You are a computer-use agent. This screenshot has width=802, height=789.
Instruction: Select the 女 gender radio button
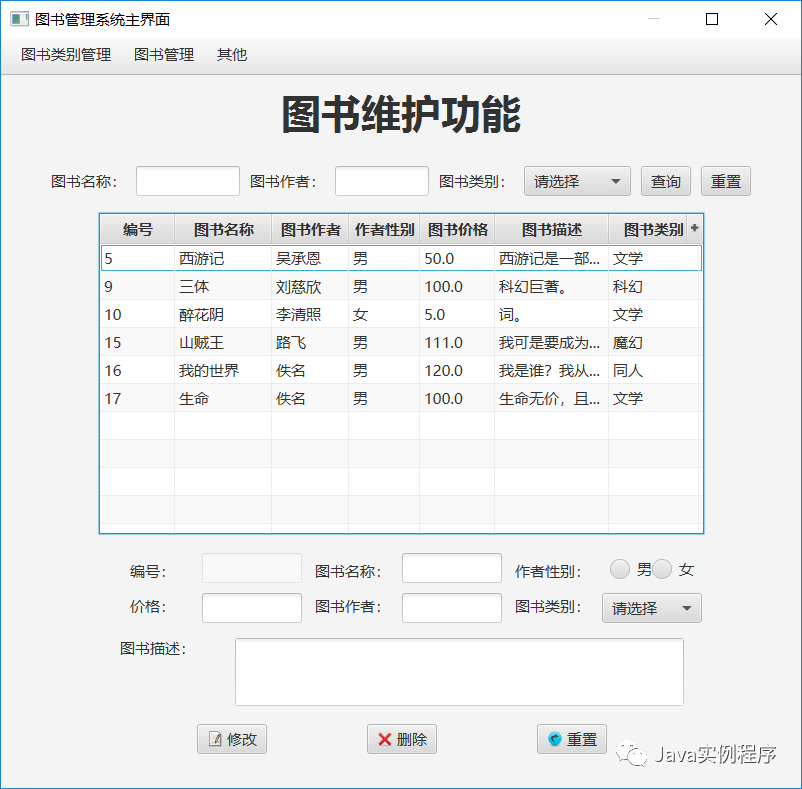tap(661, 569)
